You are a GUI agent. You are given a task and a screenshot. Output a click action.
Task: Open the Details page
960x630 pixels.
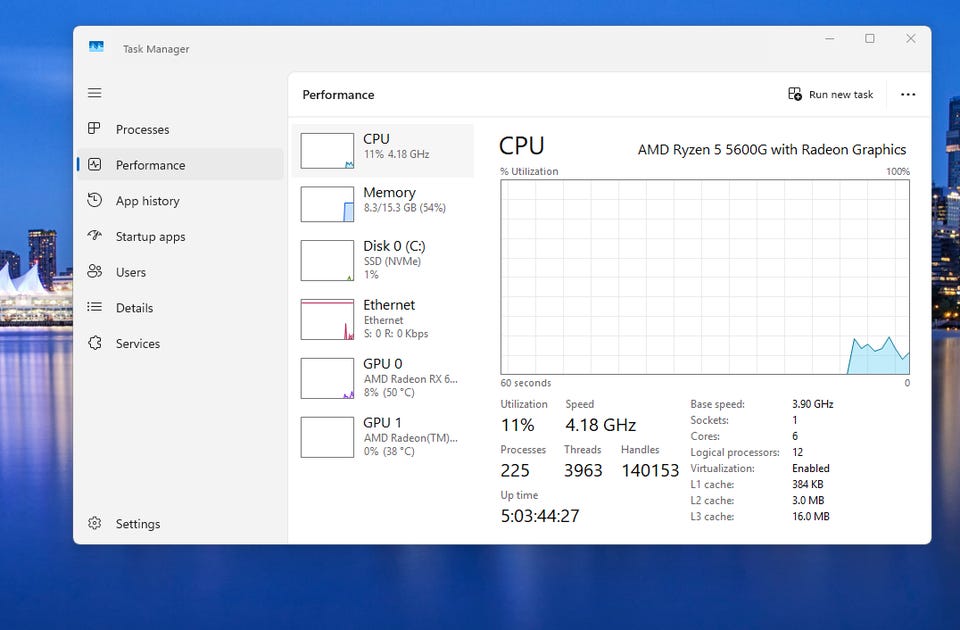pos(180,307)
